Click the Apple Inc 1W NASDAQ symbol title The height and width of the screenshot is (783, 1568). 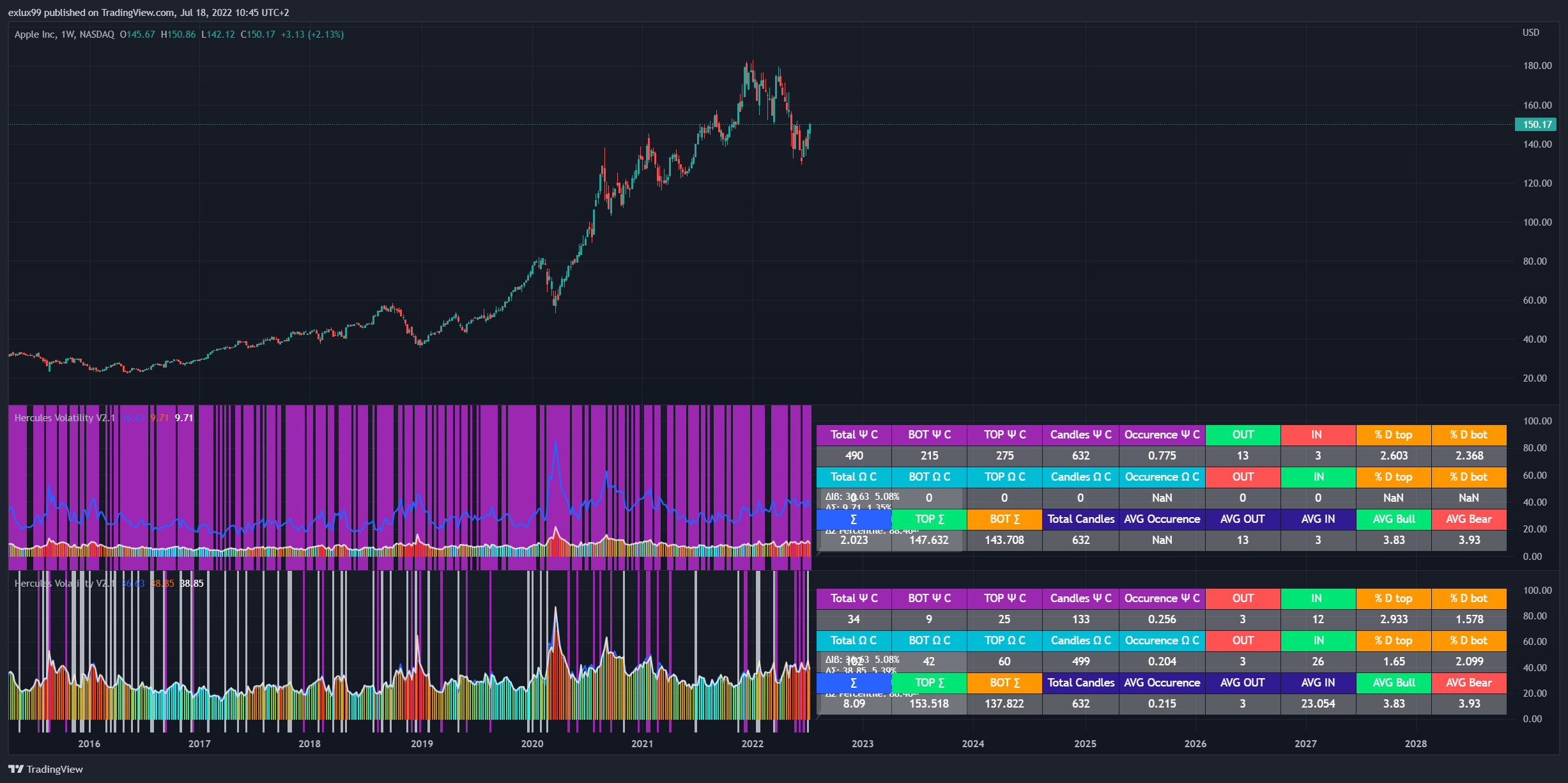point(64,35)
